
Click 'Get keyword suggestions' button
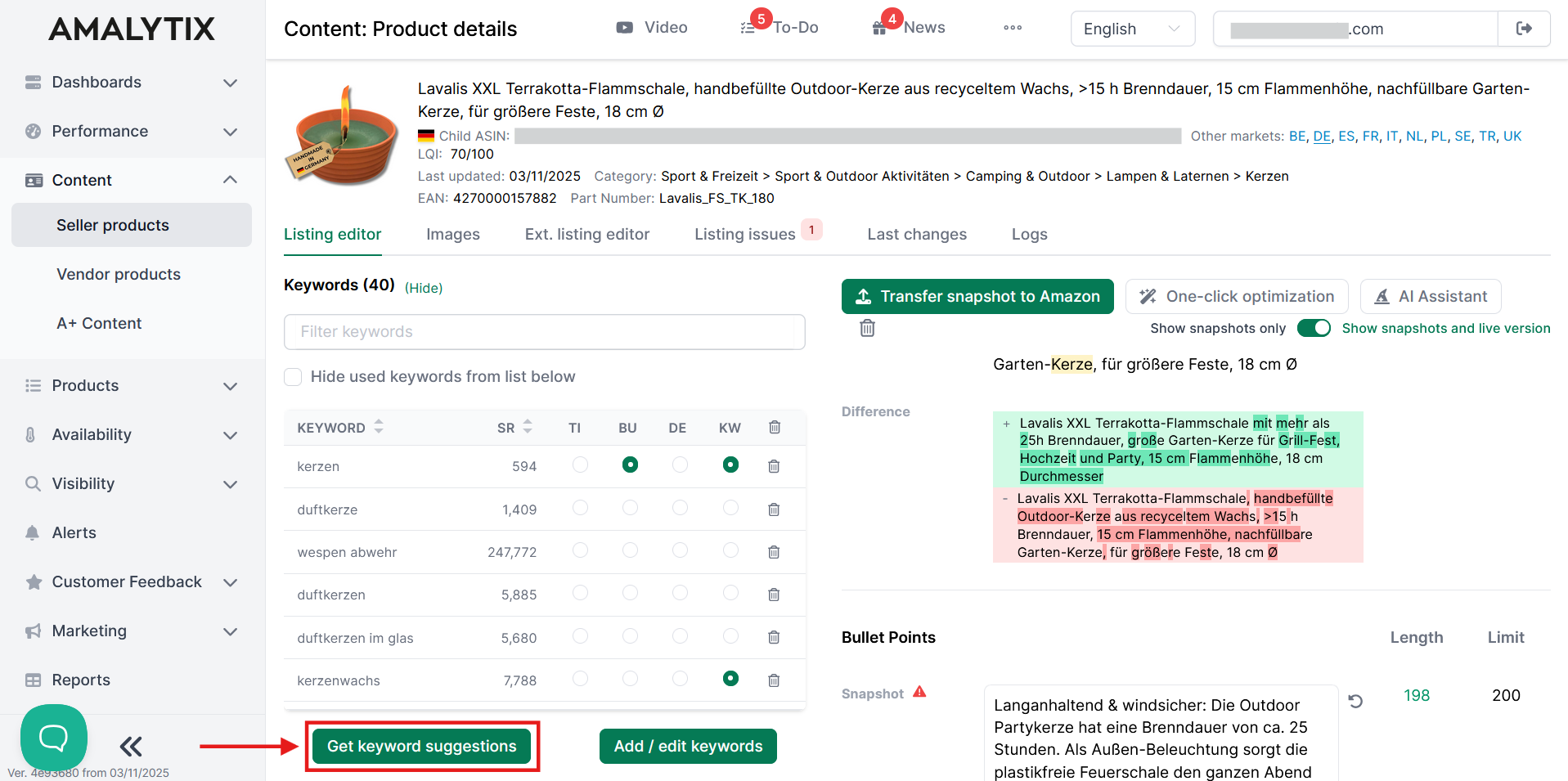pyautogui.click(x=422, y=746)
